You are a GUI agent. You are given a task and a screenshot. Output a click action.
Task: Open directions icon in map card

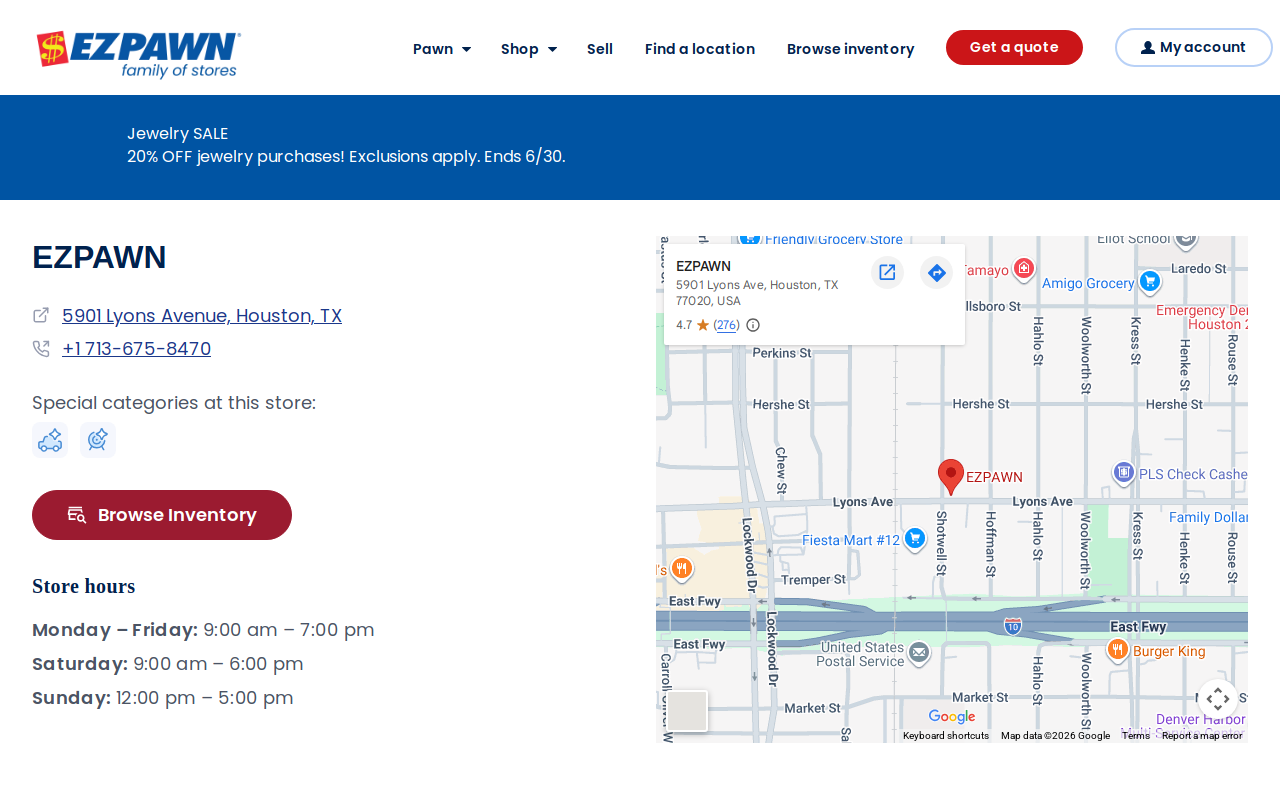[936, 272]
